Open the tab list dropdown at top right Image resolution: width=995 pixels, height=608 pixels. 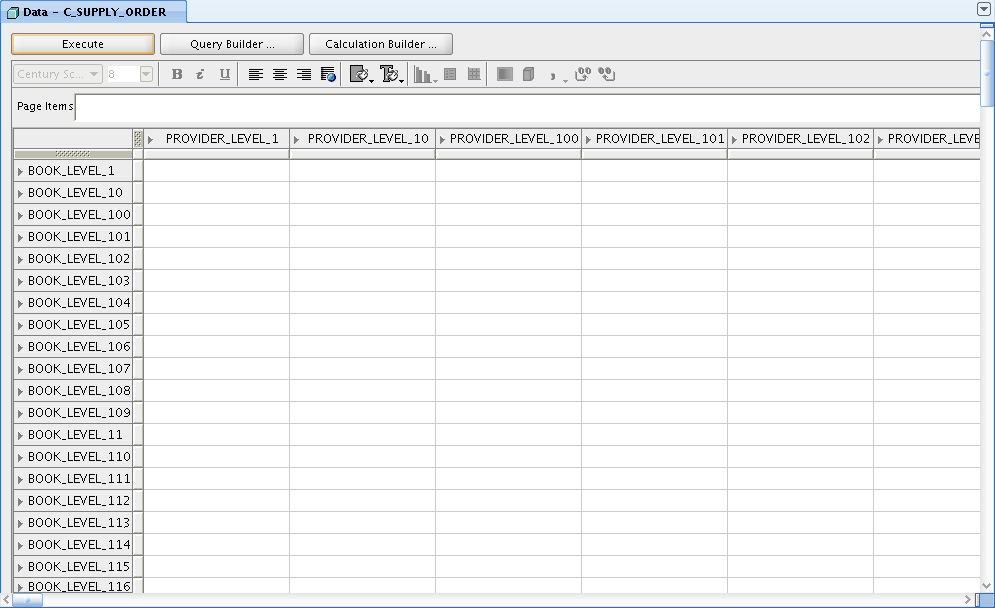(x=984, y=9)
